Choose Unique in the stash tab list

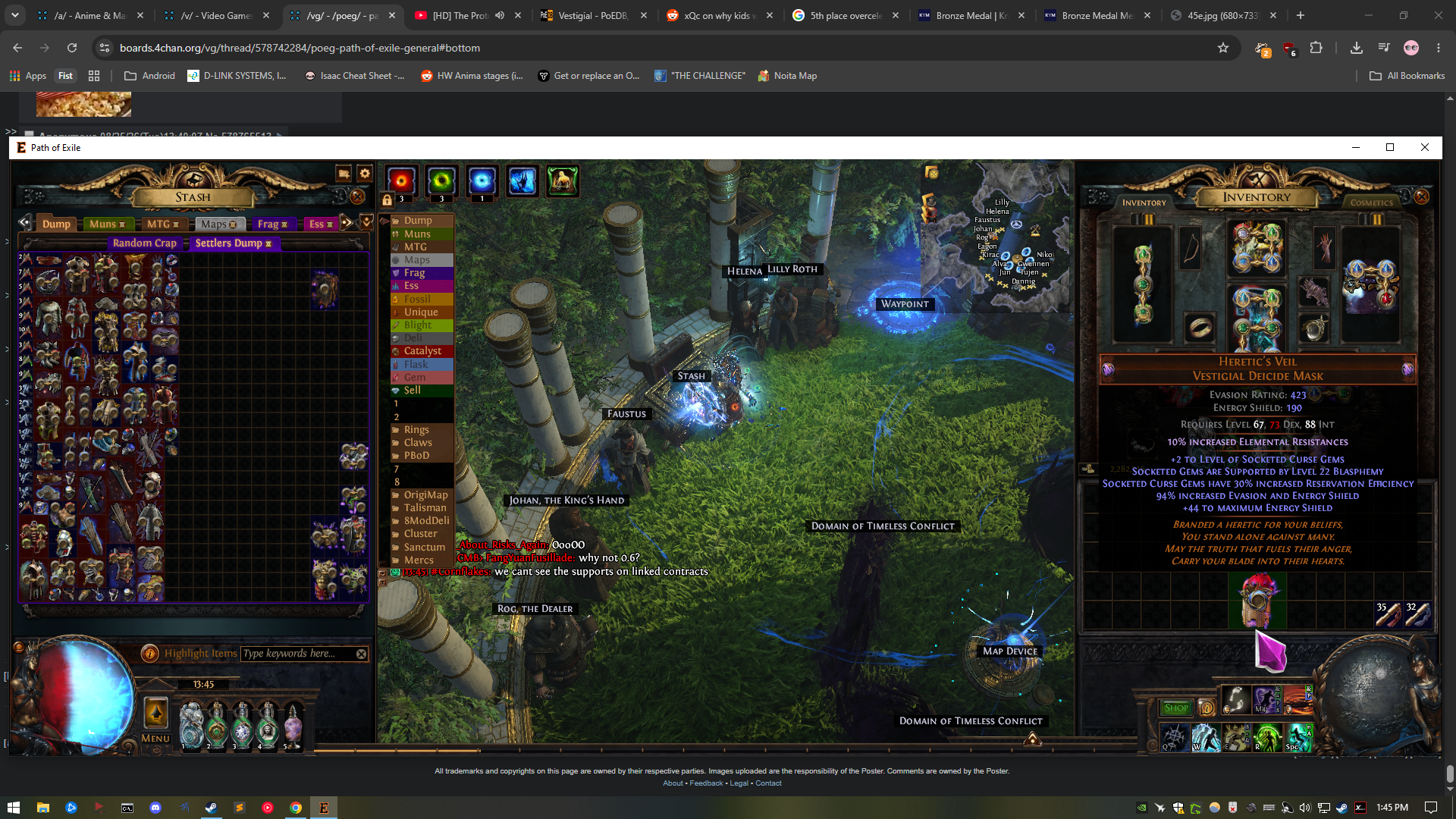422,312
